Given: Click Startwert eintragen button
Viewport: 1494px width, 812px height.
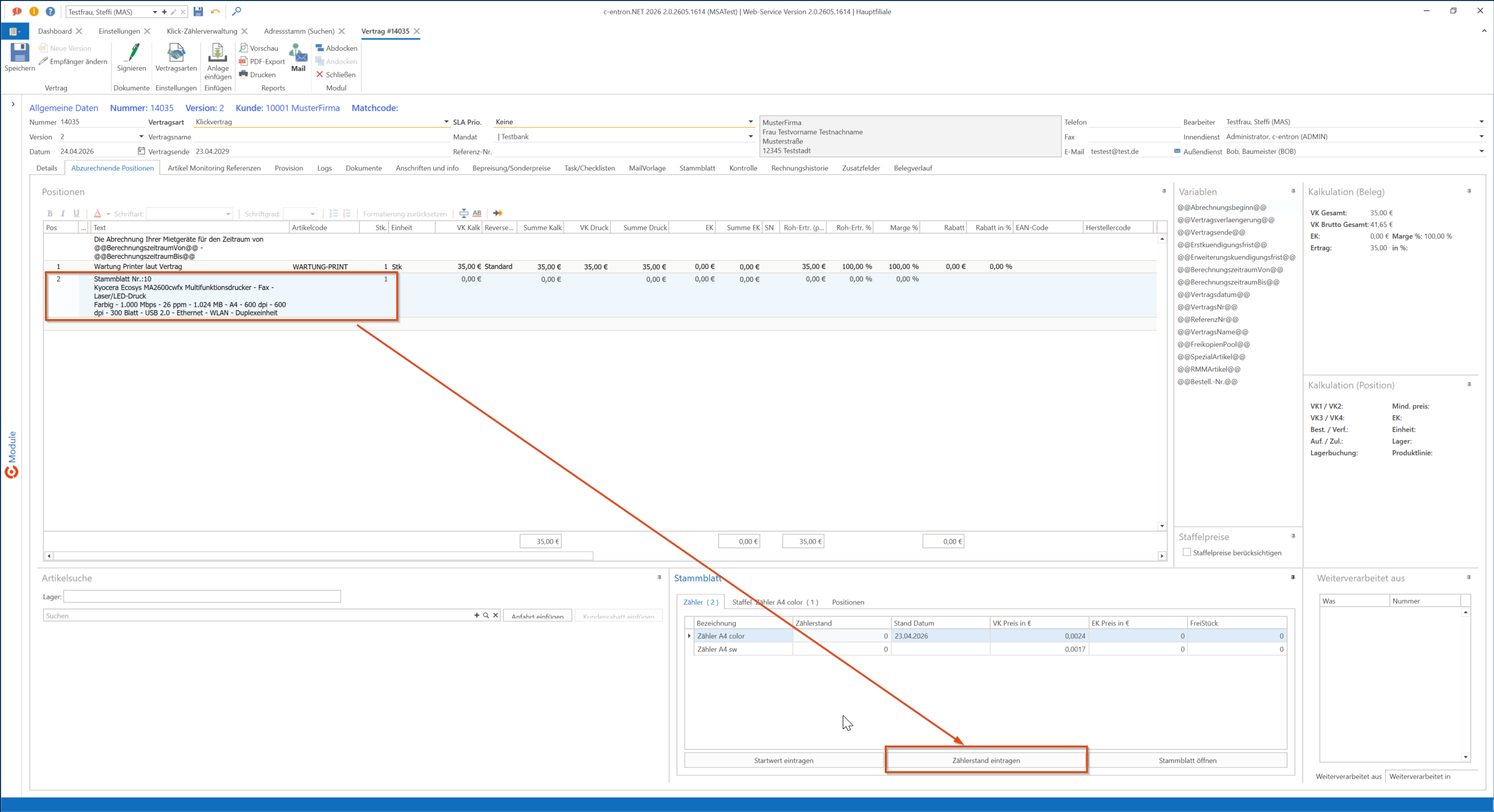Looking at the screenshot, I should click(x=784, y=760).
